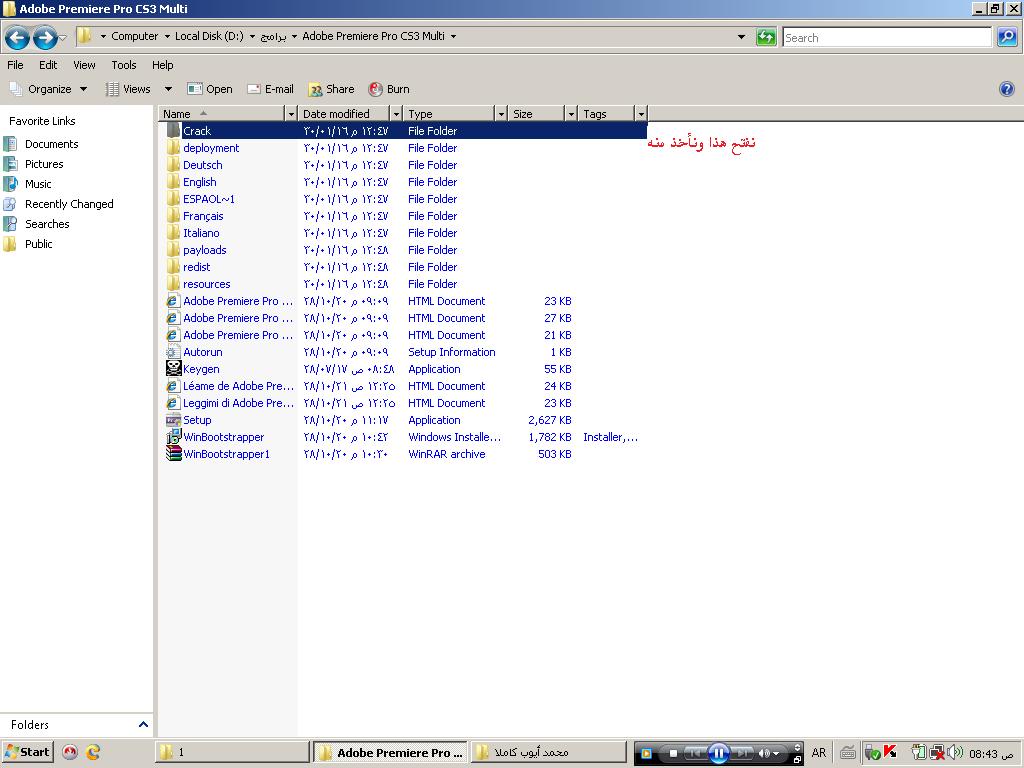
Task: Select the ESPAOL~1 folder
Action: [x=208, y=199]
